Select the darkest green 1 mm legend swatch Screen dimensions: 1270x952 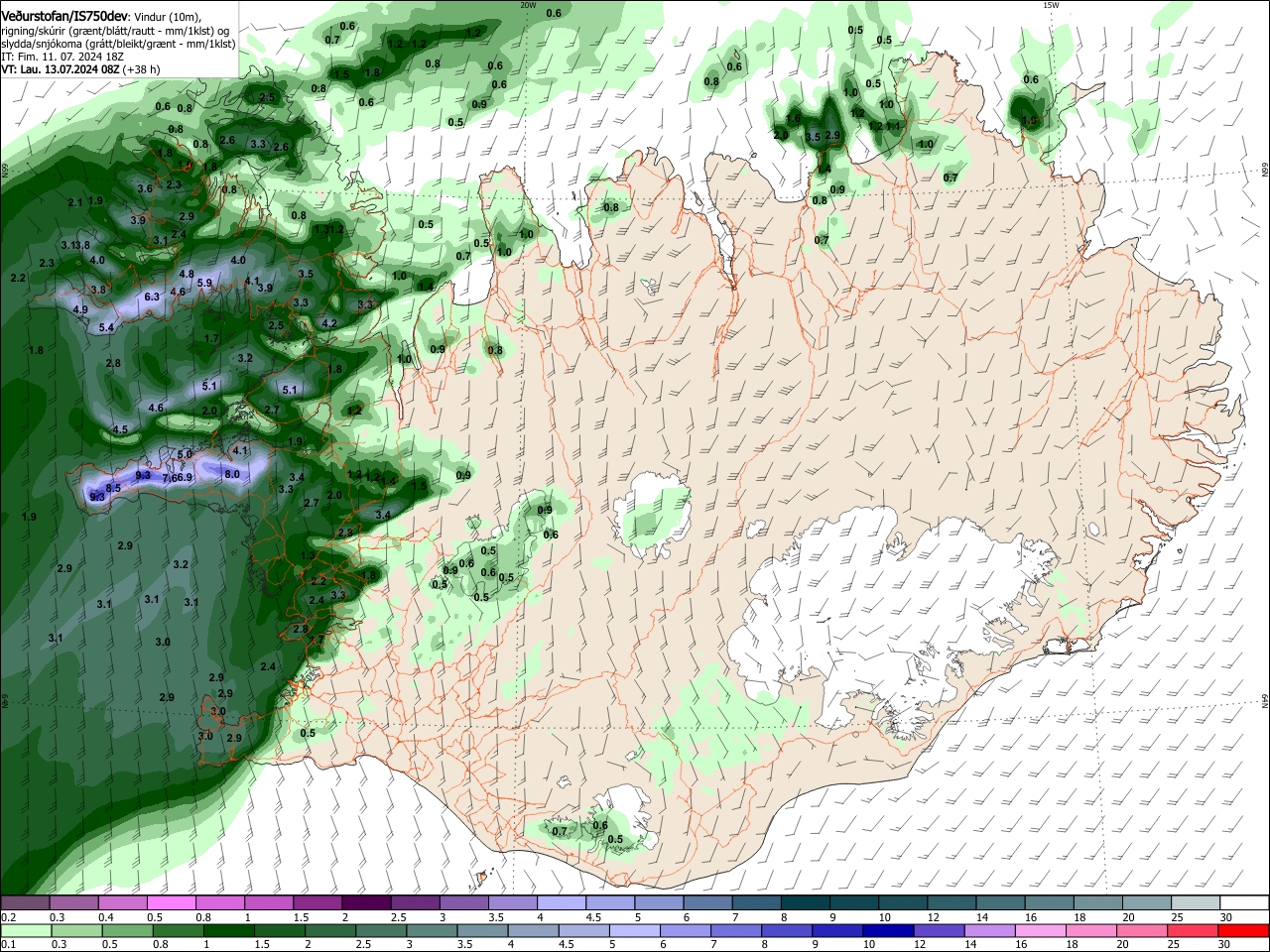[x=228, y=930]
